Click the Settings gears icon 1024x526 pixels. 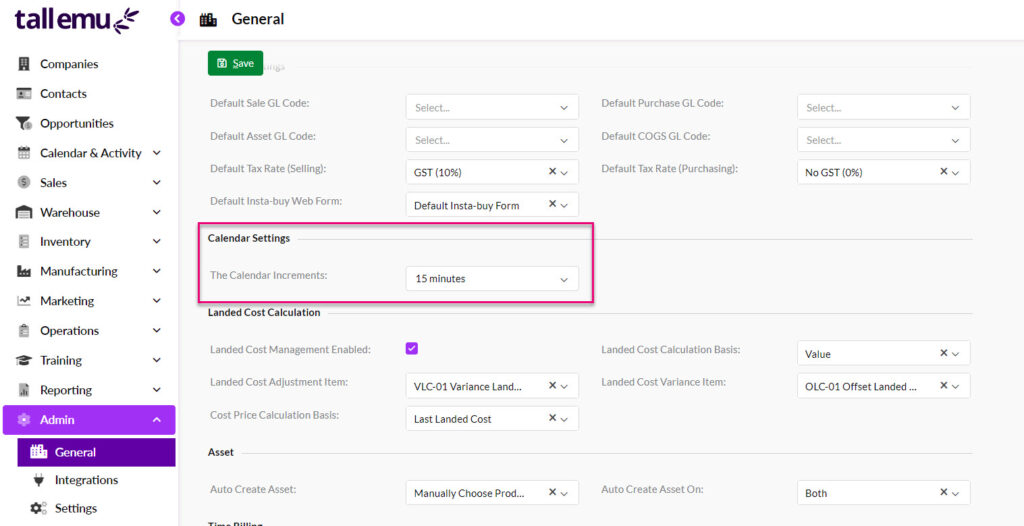39,508
